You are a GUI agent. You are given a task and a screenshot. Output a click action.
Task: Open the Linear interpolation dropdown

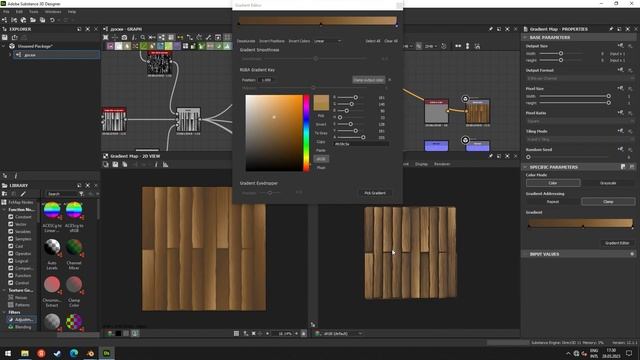pyautogui.click(x=327, y=41)
